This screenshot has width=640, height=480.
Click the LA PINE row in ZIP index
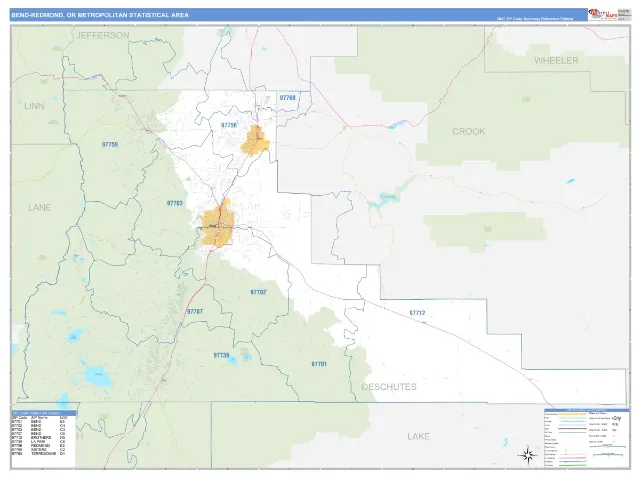39,442
